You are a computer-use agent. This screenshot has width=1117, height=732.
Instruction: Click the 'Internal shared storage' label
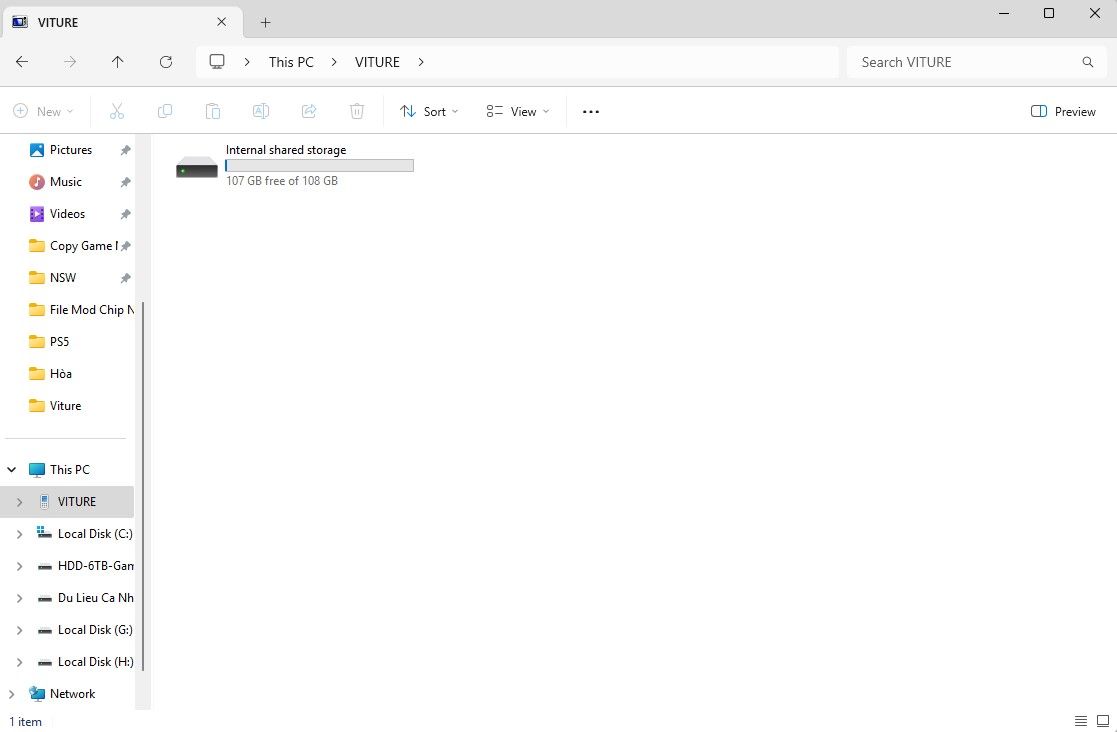click(x=286, y=150)
